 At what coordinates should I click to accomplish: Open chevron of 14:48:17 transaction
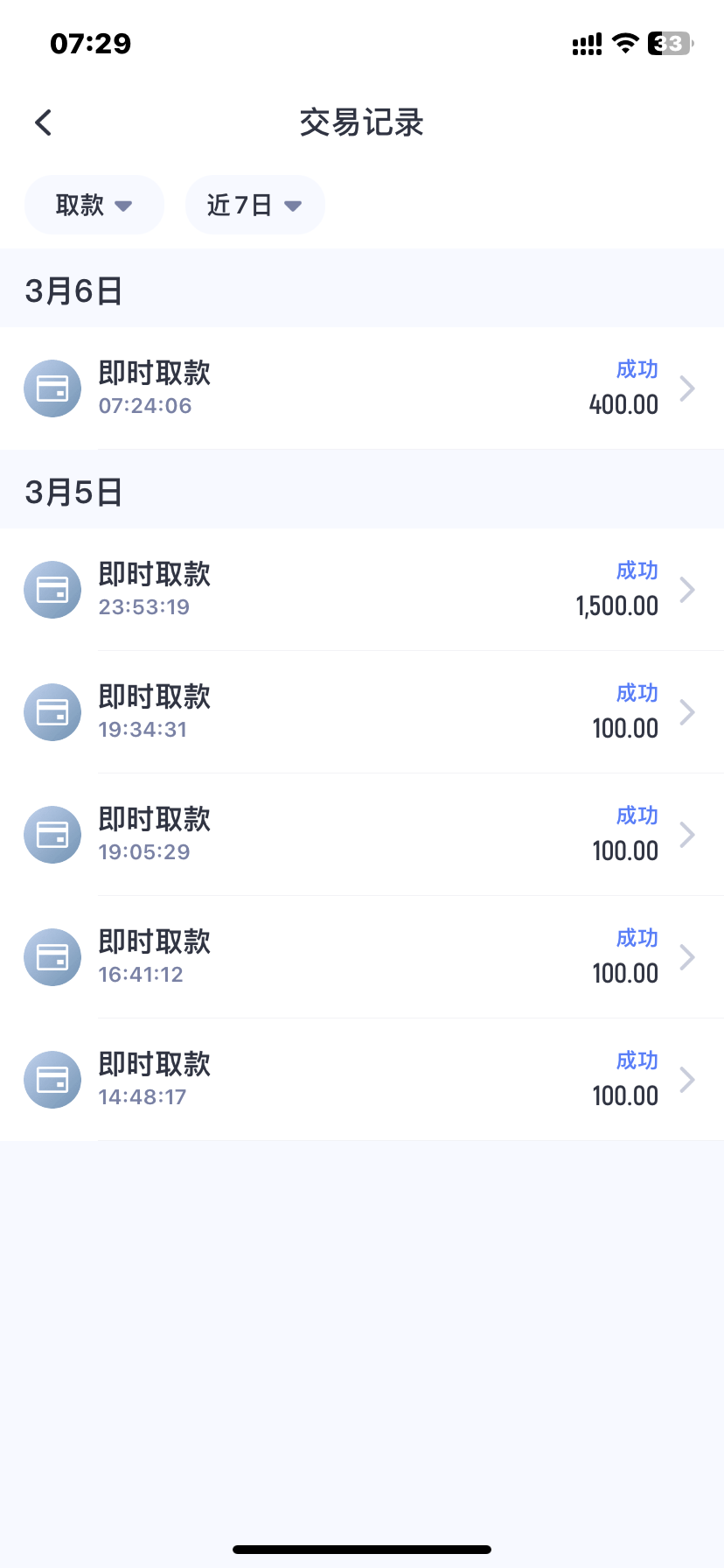687,1080
